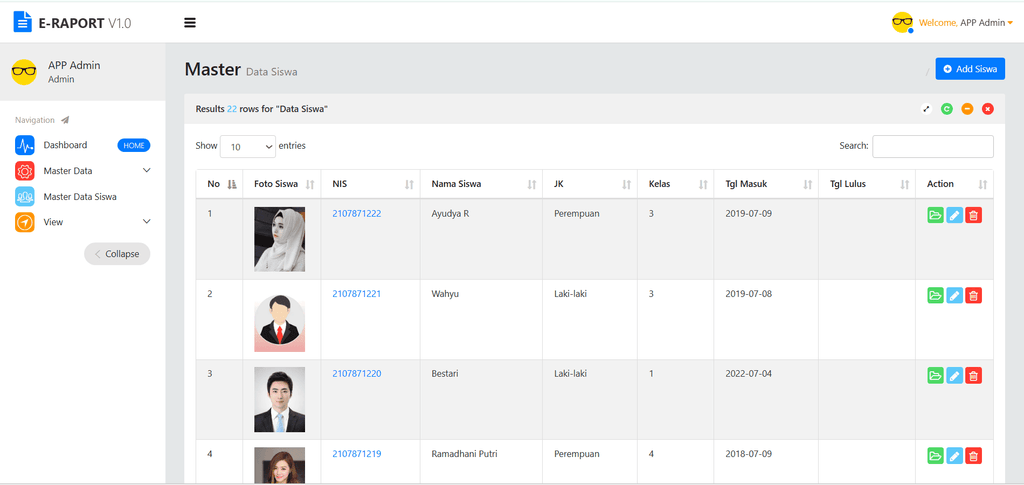Image resolution: width=1024 pixels, height=485 pixels.
Task: Click the date 2019-07-08
Action: pos(748,294)
